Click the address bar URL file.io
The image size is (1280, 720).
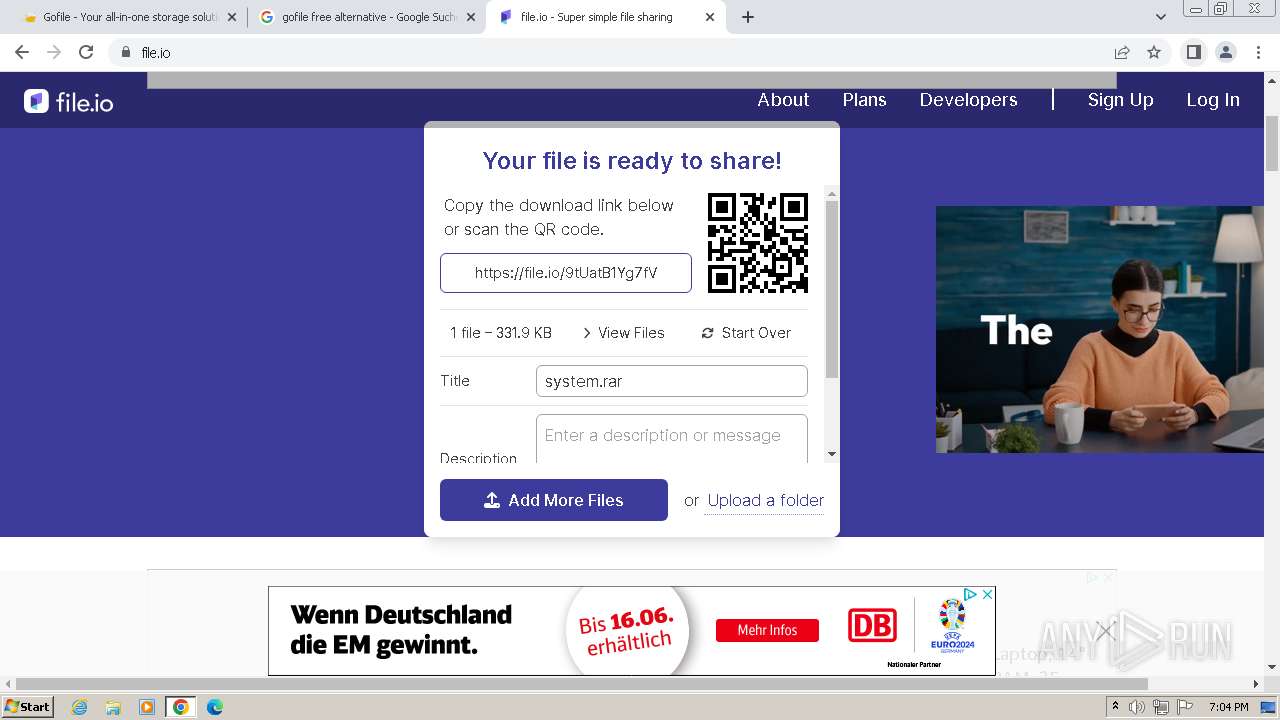[x=156, y=52]
